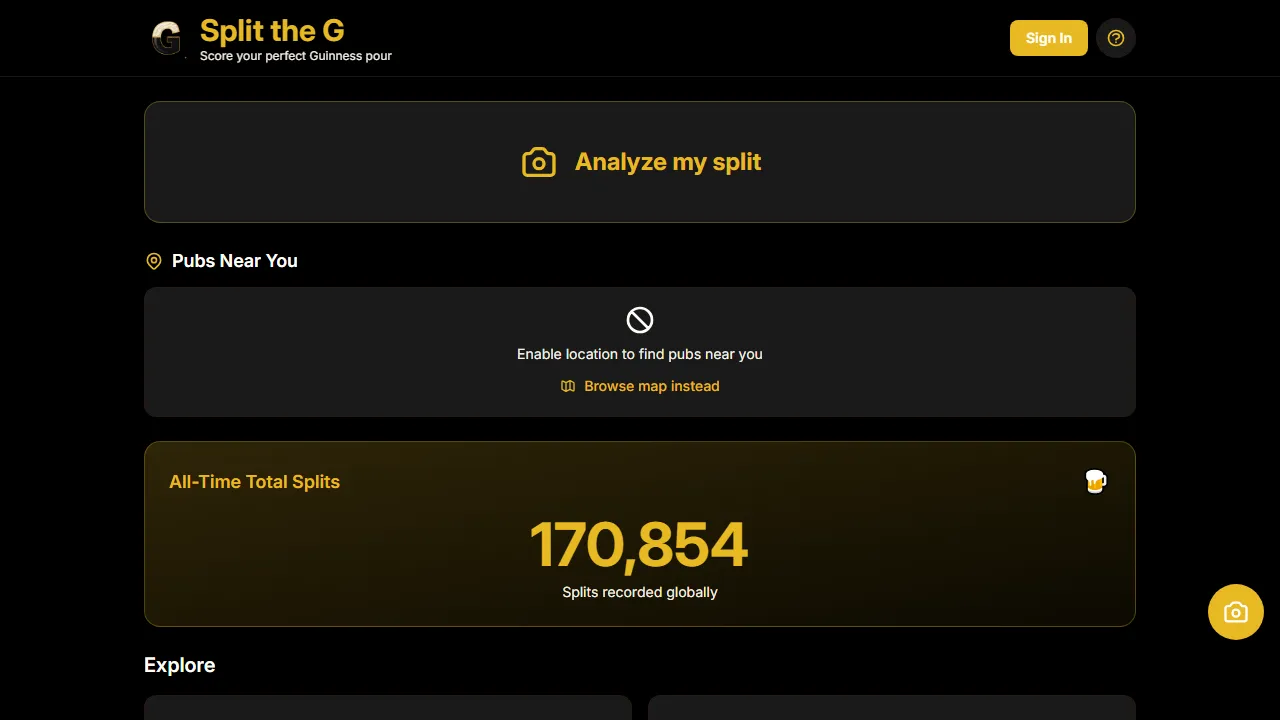Click the location pin beside Pubs Near You
Viewport: 1280px width, 720px height.
coord(154,261)
